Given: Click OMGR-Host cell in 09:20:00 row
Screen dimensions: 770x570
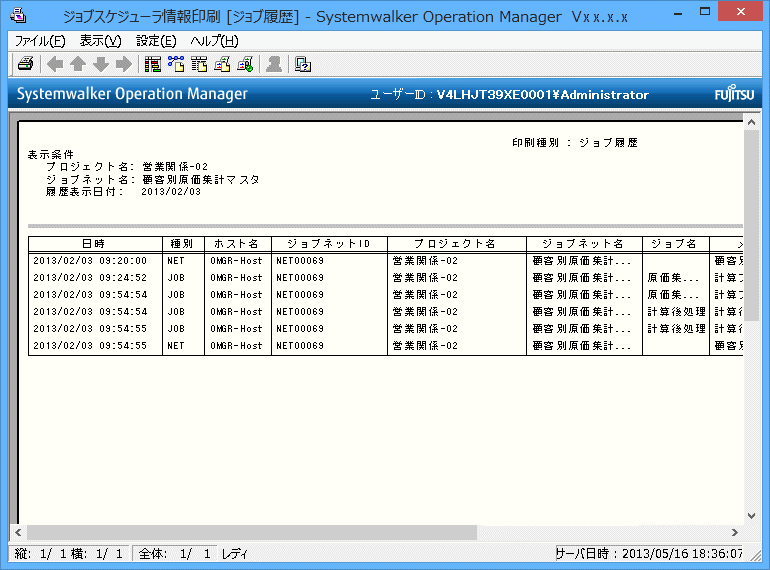Looking at the screenshot, I should 236,261.
